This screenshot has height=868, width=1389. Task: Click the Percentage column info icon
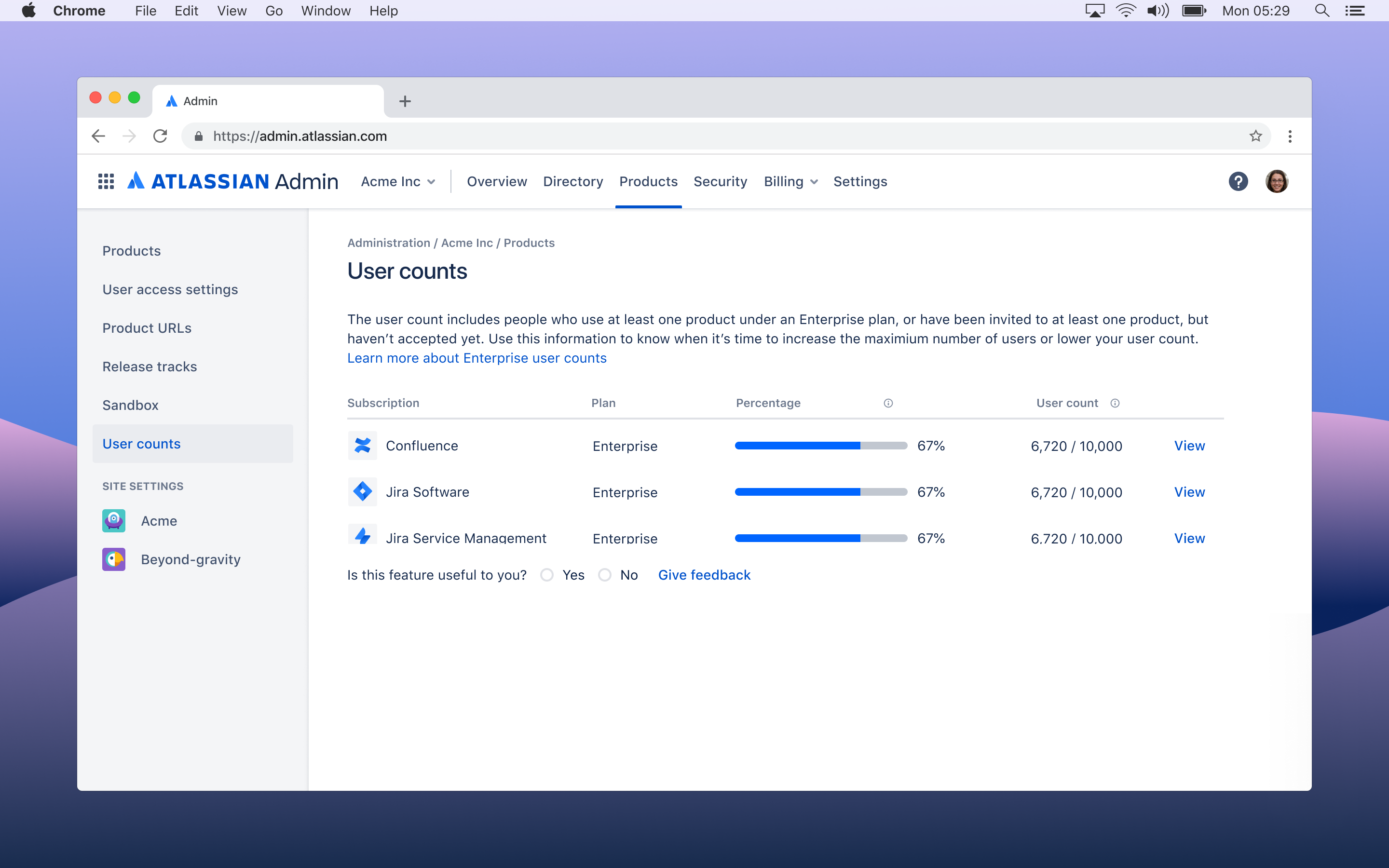[x=888, y=403]
